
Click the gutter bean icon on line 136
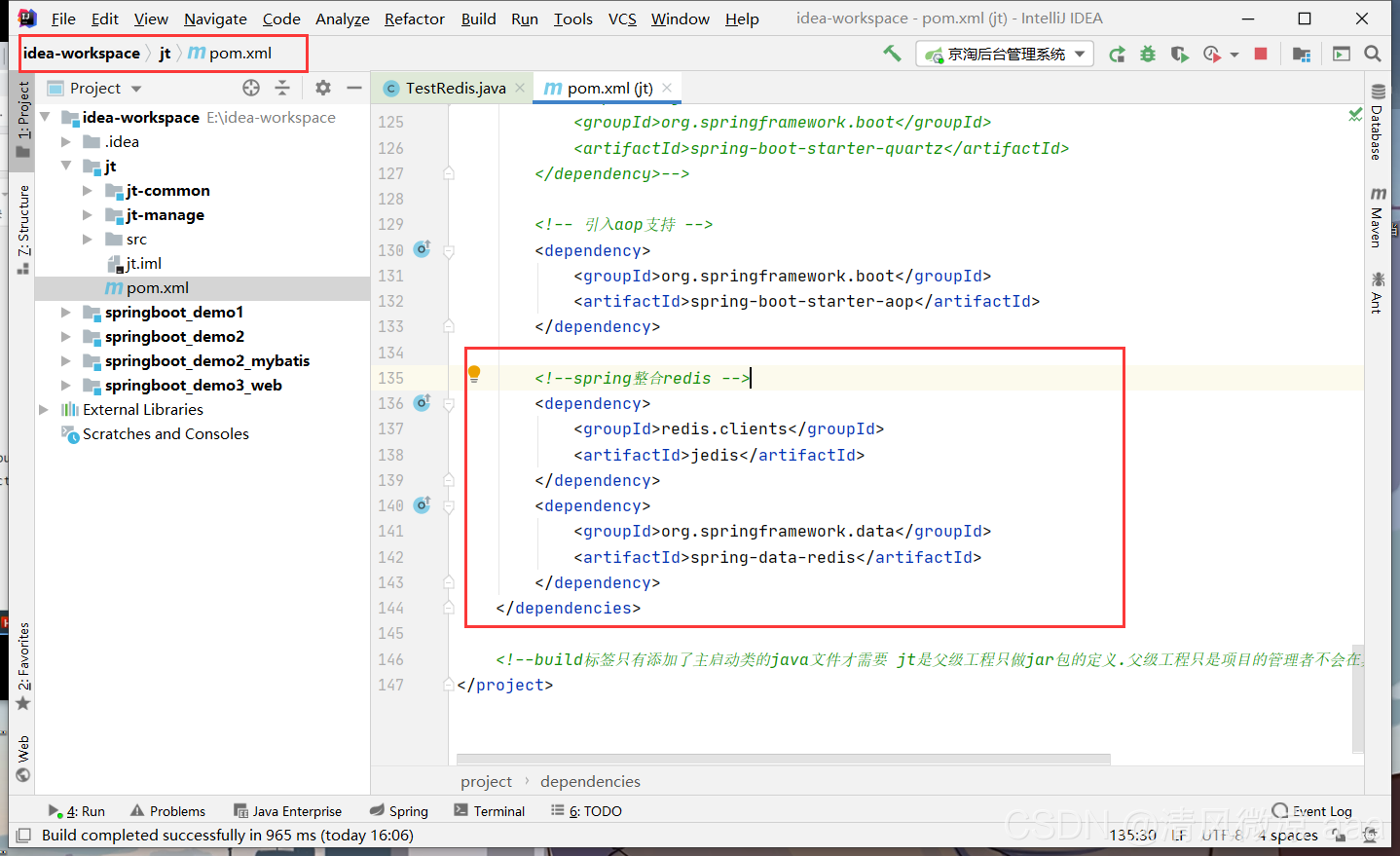click(422, 402)
